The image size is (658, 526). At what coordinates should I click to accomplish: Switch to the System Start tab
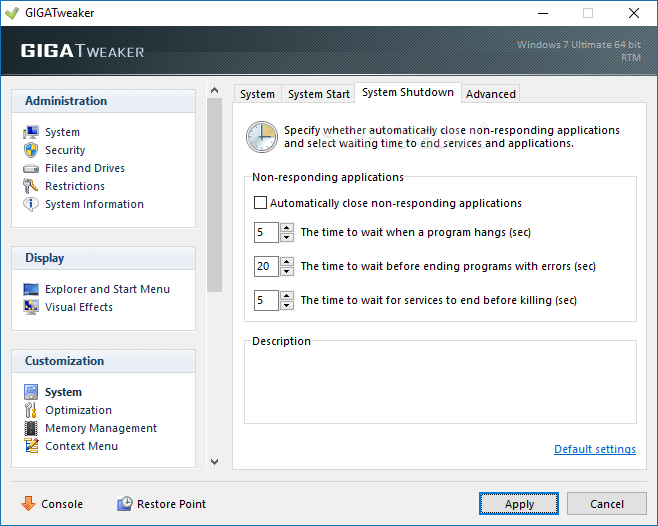click(319, 94)
